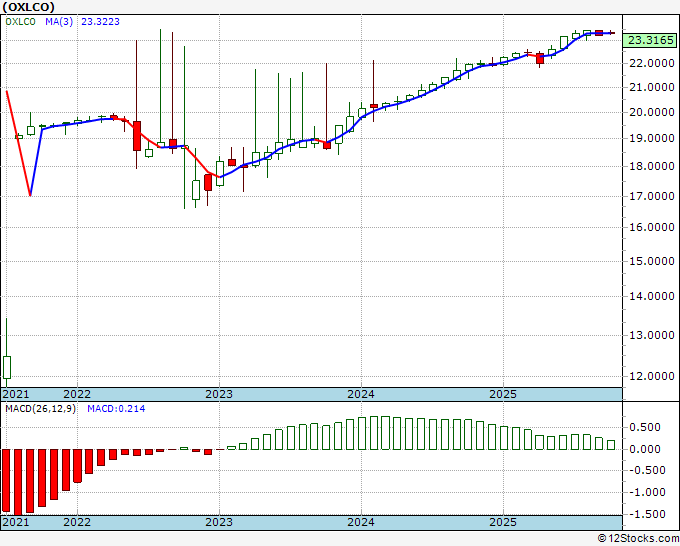Click 2021 on the price chart timeline

(16, 394)
